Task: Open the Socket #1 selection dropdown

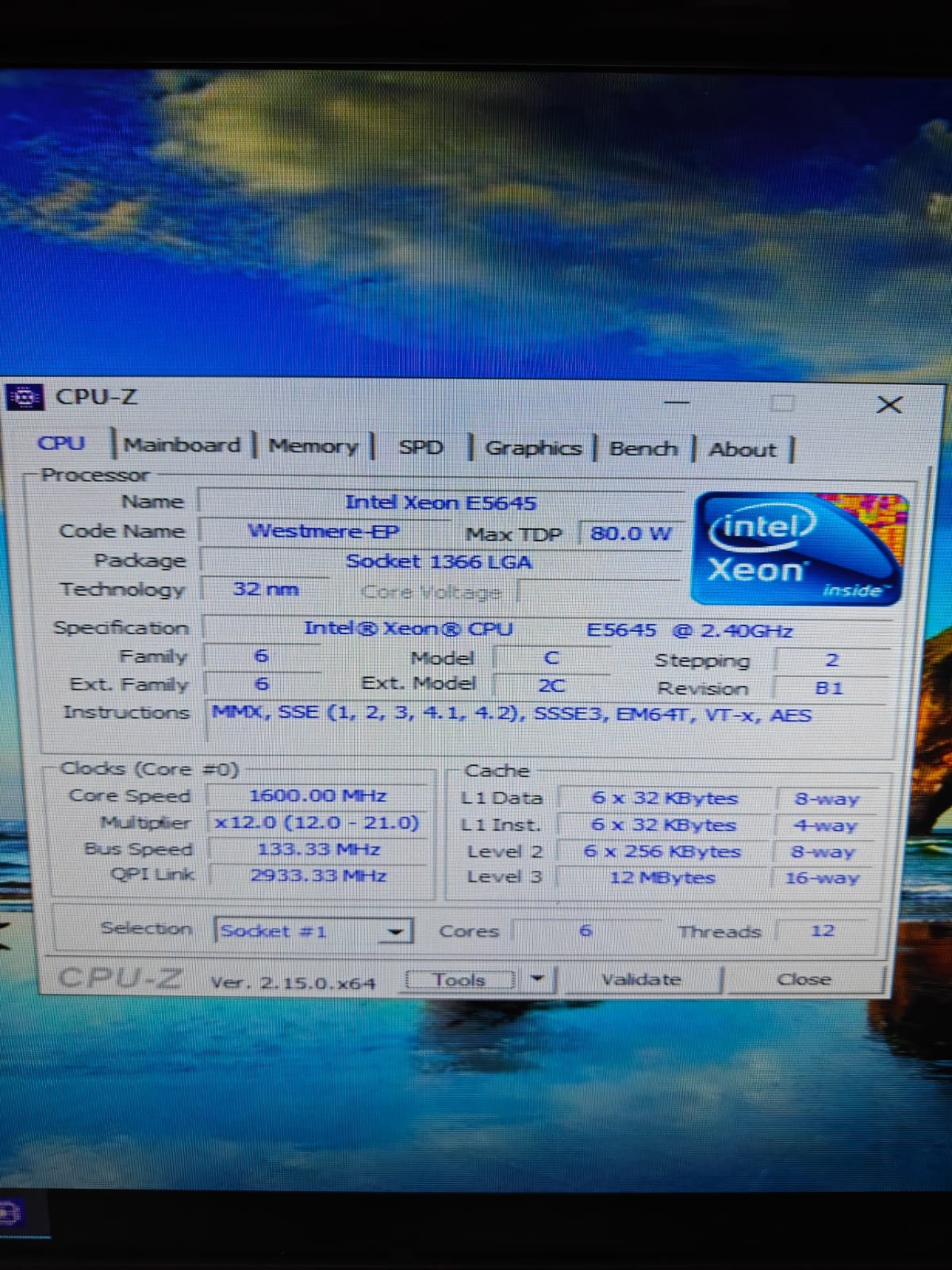Action: coord(313,930)
